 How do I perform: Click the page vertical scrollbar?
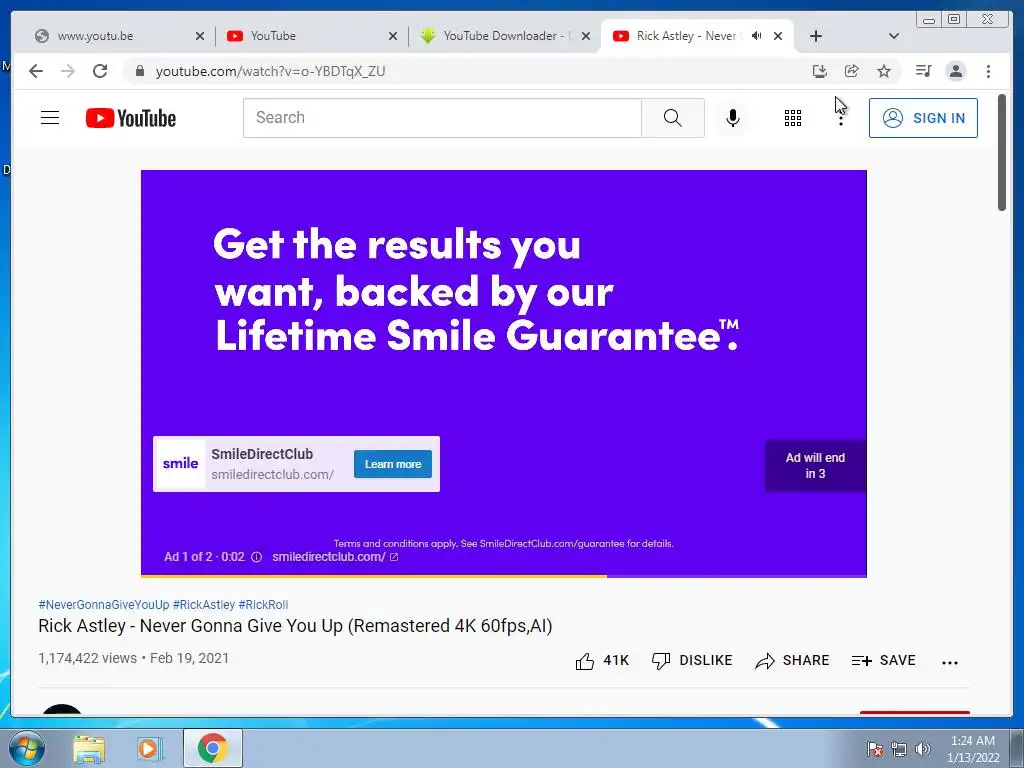(x=1002, y=153)
